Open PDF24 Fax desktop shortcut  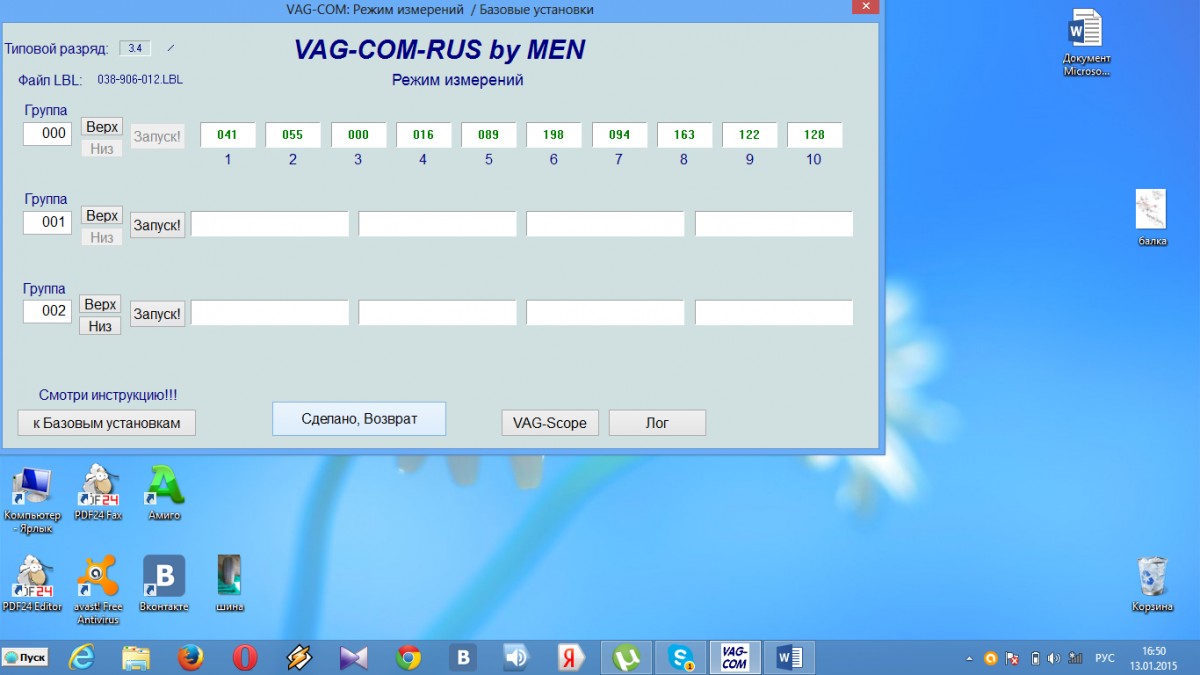point(98,492)
